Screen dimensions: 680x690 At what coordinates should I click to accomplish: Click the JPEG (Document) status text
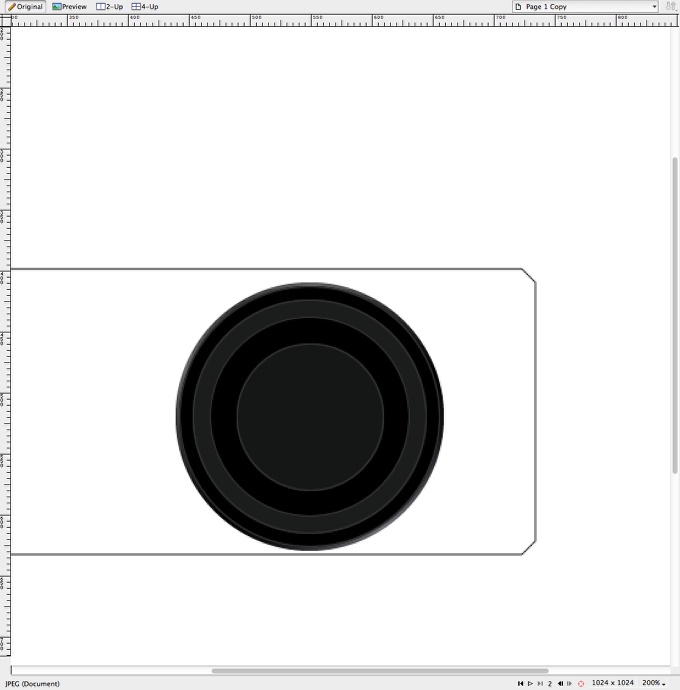coord(32,683)
